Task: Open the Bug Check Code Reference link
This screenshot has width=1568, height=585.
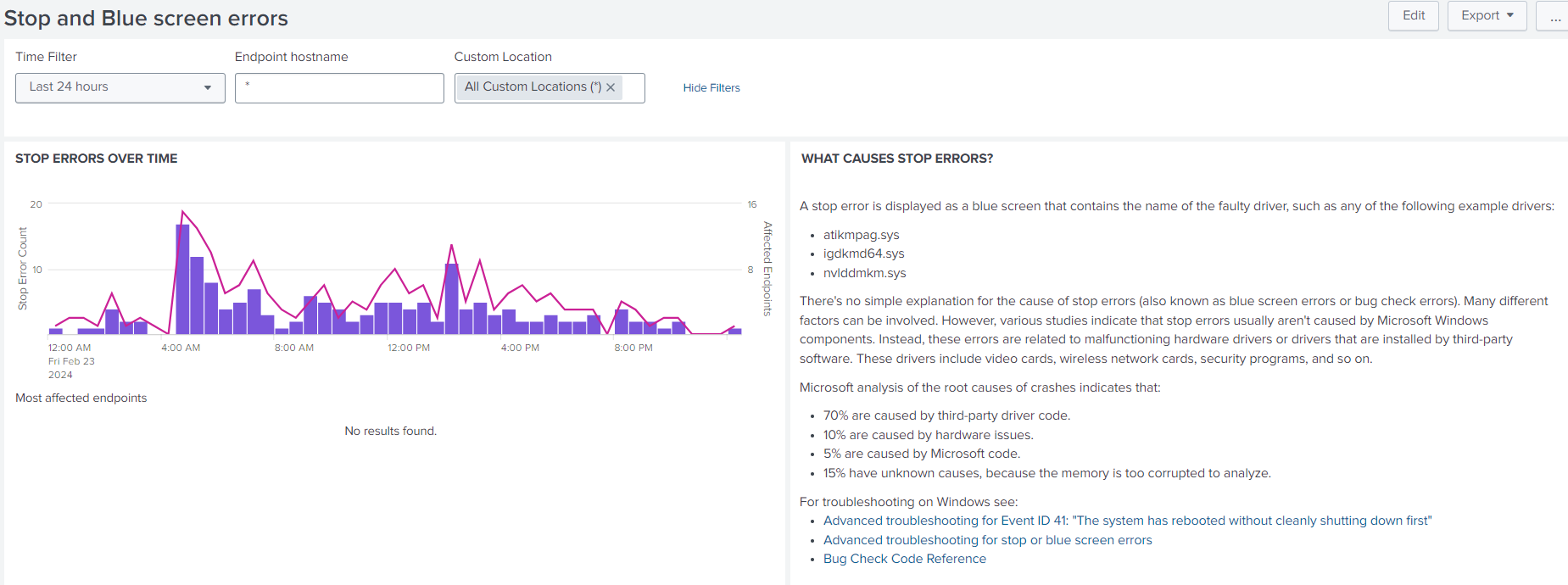Action: coord(904,559)
